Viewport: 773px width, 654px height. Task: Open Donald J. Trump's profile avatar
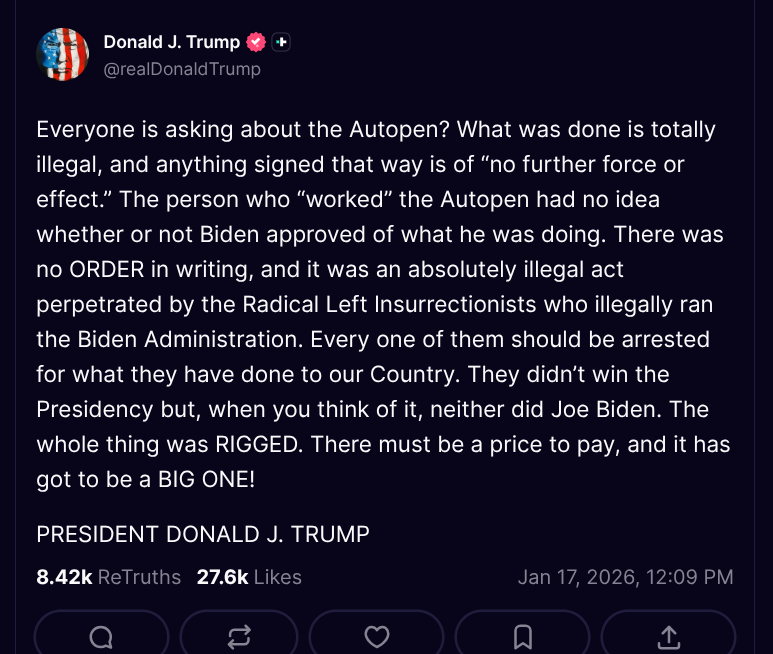click(62, 54)
